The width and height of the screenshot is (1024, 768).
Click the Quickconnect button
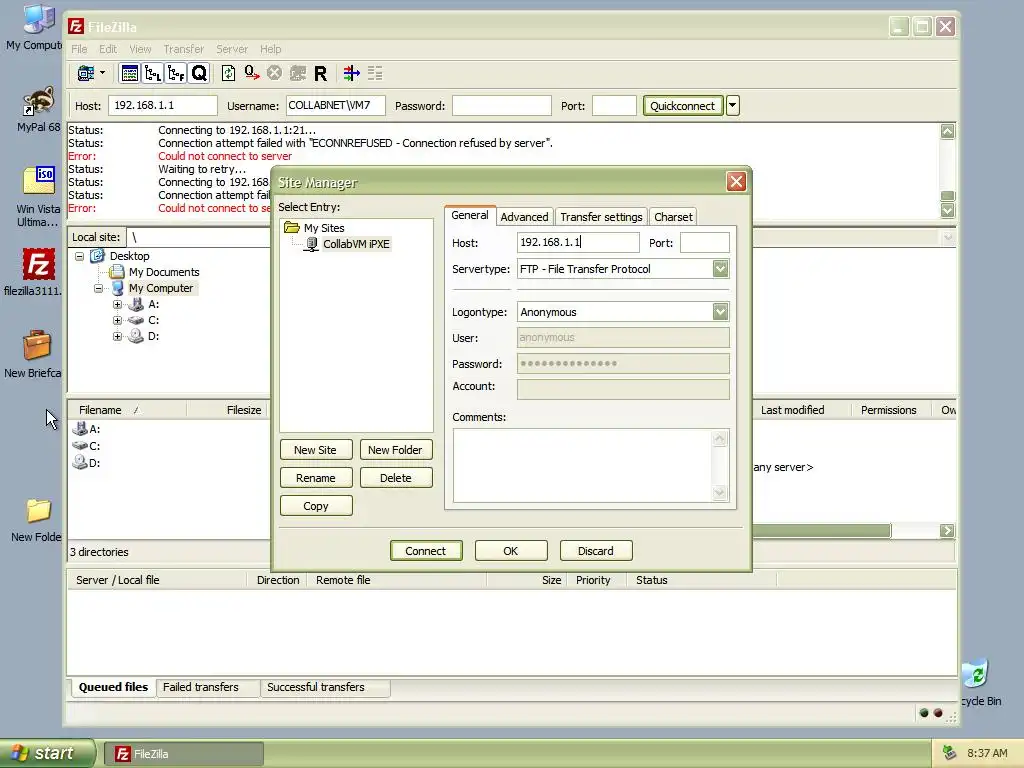point(682,105)
